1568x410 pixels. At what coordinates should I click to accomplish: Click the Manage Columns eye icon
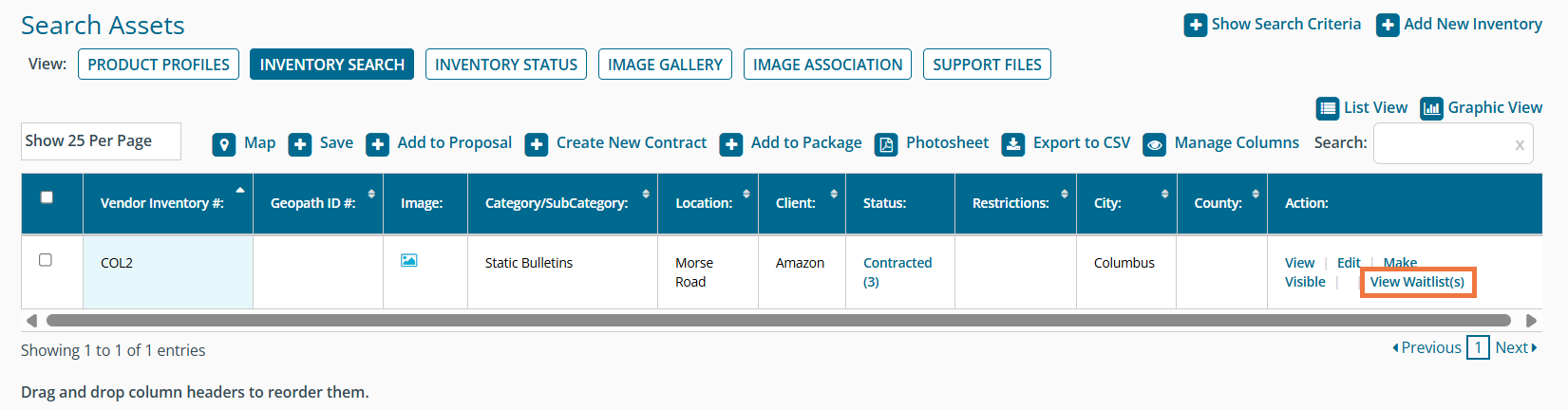click(1155, 144)
